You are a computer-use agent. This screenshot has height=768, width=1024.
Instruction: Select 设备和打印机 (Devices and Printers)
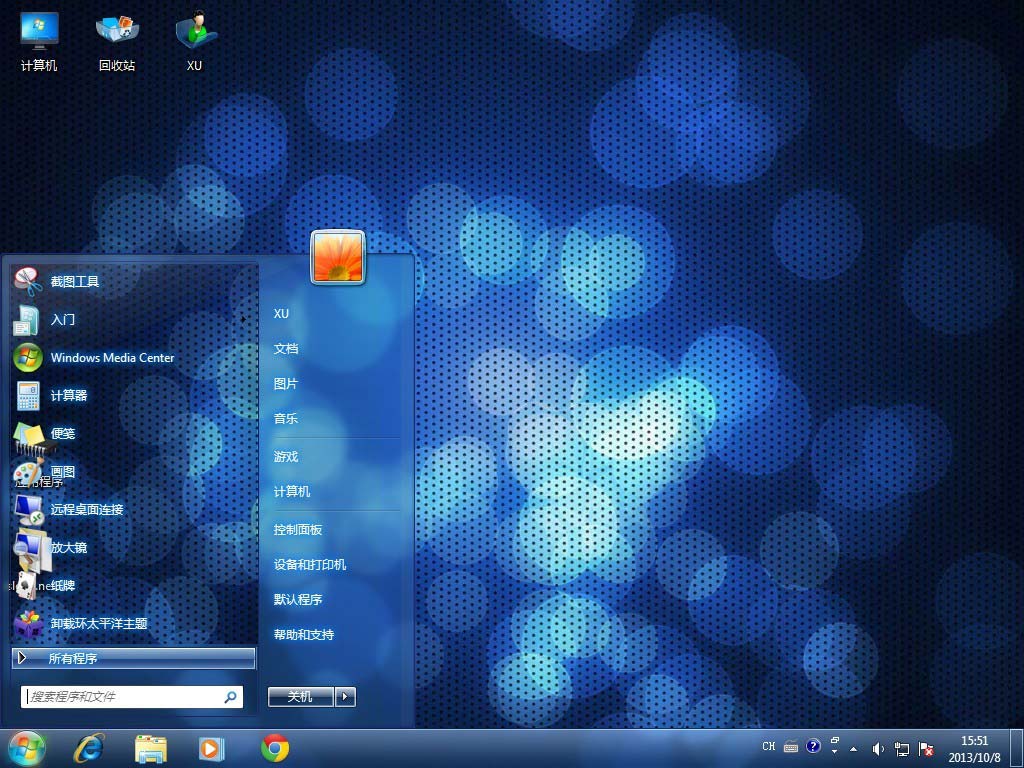point(310,565)
